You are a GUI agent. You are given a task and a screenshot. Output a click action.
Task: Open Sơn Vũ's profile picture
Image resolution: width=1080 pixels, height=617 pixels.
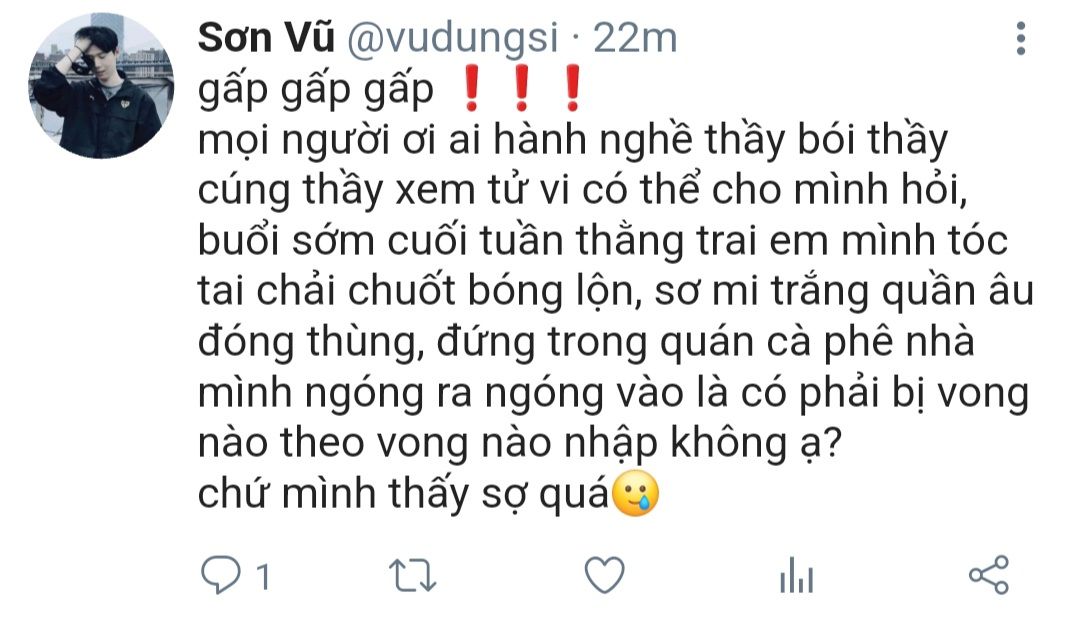click(101, 86)
